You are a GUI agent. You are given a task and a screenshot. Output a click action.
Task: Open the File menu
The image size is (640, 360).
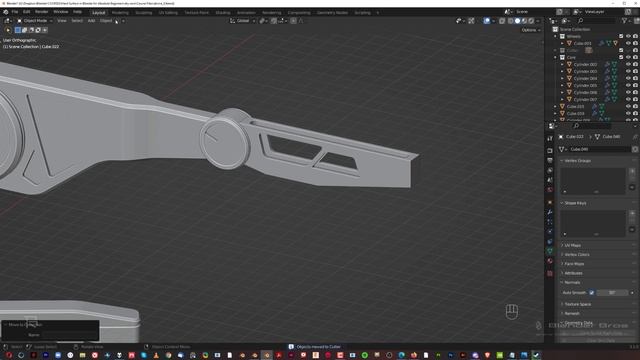(x=15, y=12)
